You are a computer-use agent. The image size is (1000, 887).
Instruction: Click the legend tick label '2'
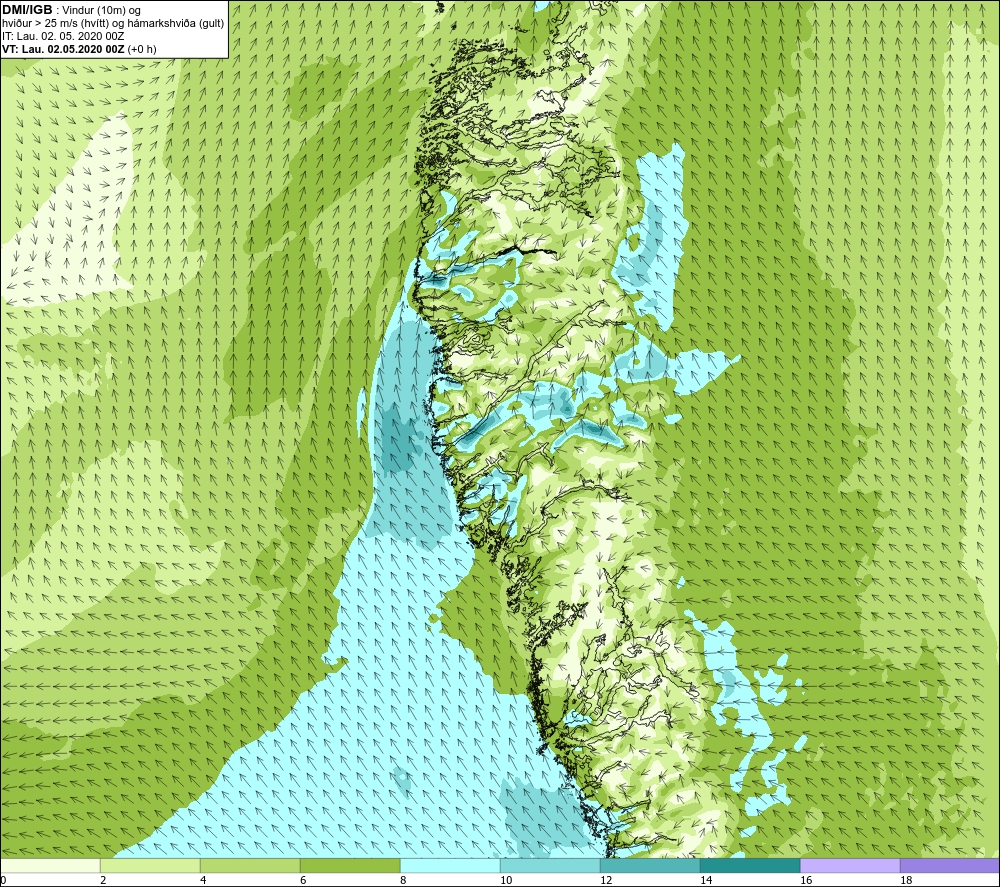pyautogui.click(x=103, y=880)
